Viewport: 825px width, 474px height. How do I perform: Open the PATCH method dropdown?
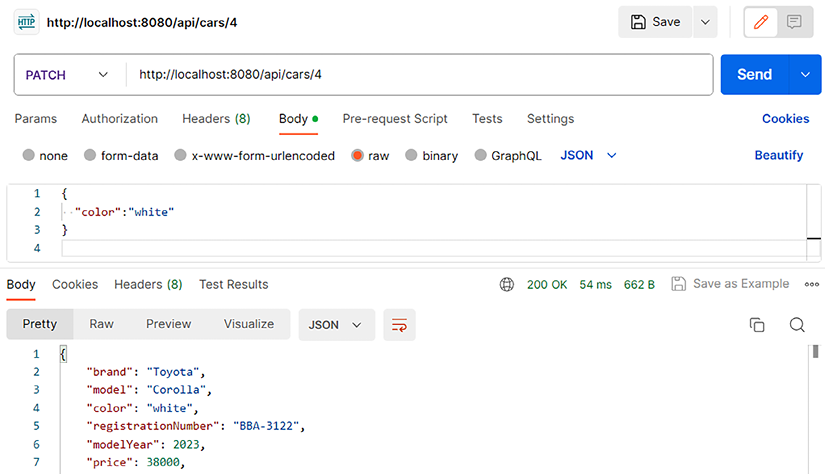point(67,75)
